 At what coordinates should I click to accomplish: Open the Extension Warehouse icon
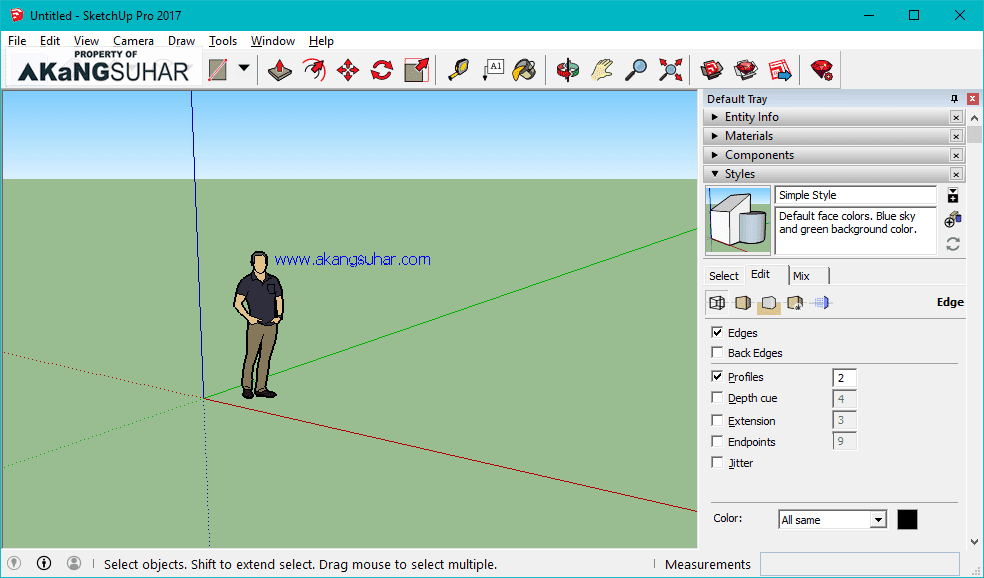coord(746,70)
